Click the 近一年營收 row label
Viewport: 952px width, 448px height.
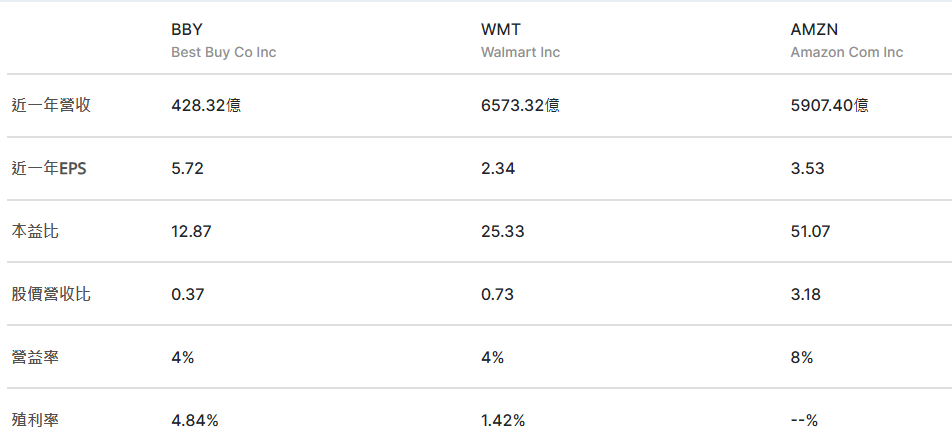coord(51,105)
